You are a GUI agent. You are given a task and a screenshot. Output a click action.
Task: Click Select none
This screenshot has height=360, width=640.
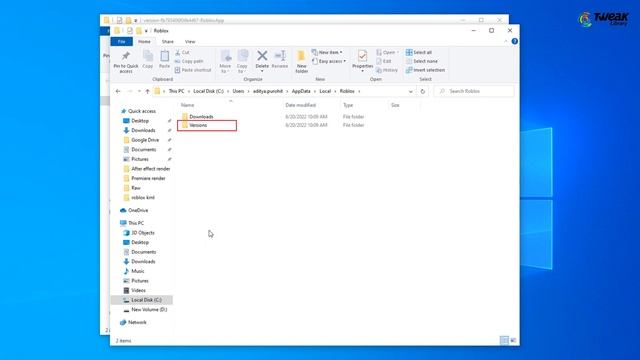pyautogui.click(x=422, y=61)
